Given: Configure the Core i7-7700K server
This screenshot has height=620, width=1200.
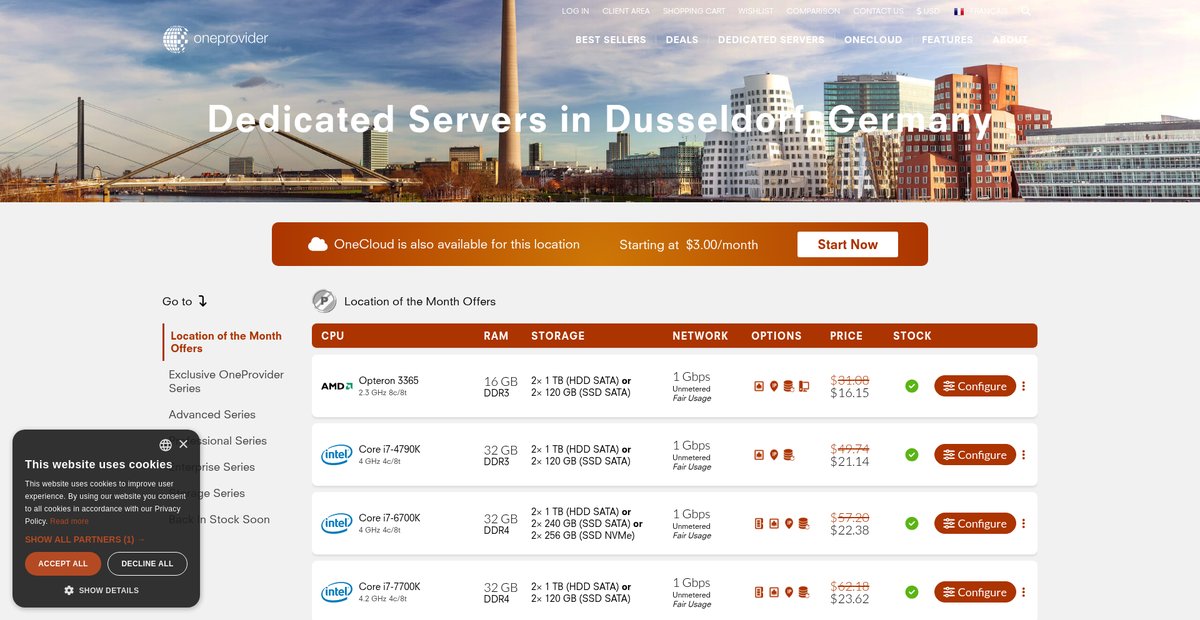Looking at the screenshot, I should pos(975,592).
